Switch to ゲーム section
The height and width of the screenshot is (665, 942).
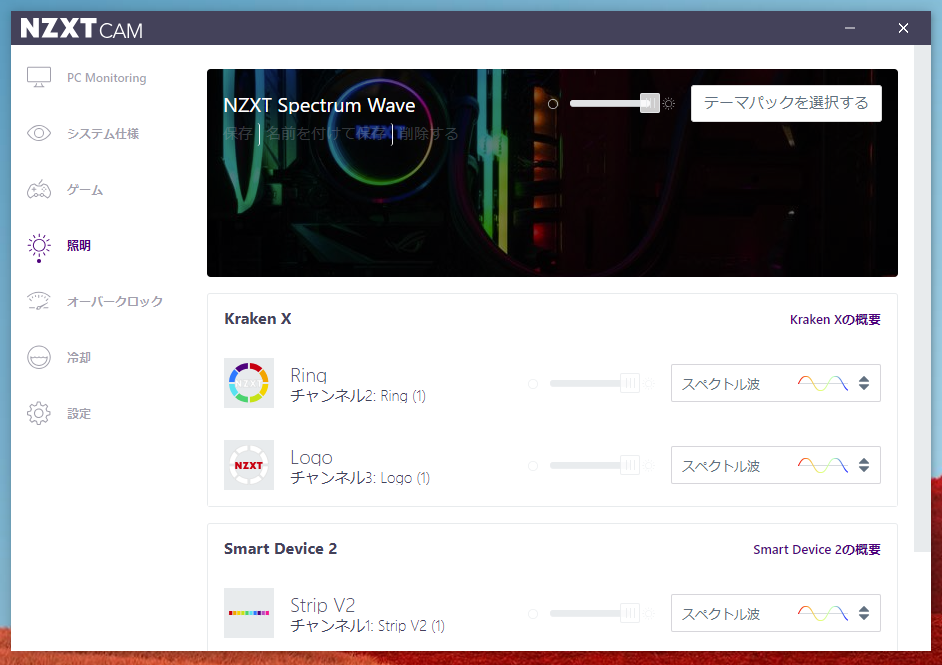[85, 190]
